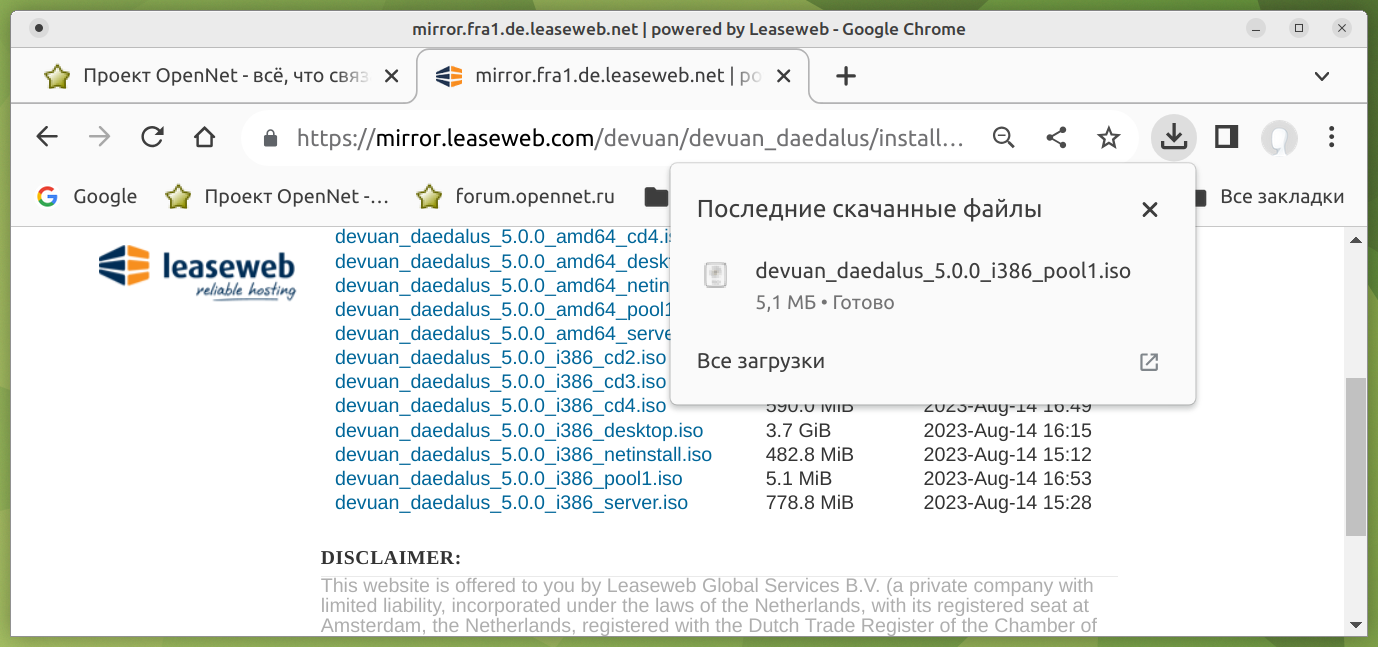Open the amd64_desktop iso link
1378x647 pixels.
[501, 261]
